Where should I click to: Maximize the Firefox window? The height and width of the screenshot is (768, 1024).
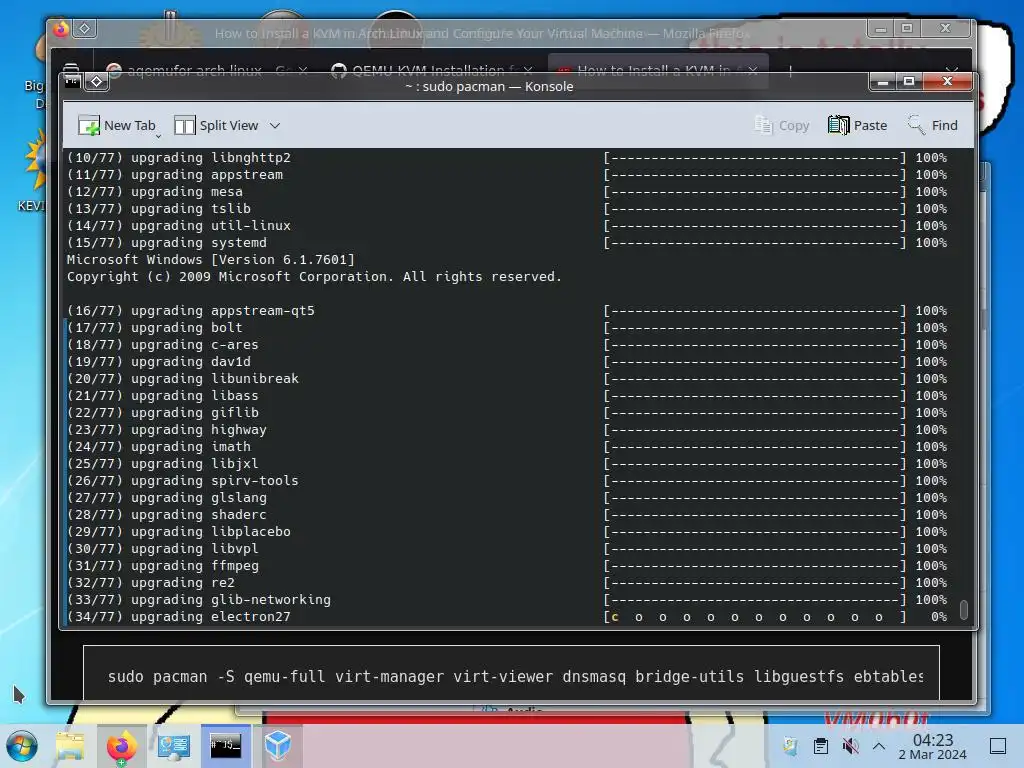(907, 28)
